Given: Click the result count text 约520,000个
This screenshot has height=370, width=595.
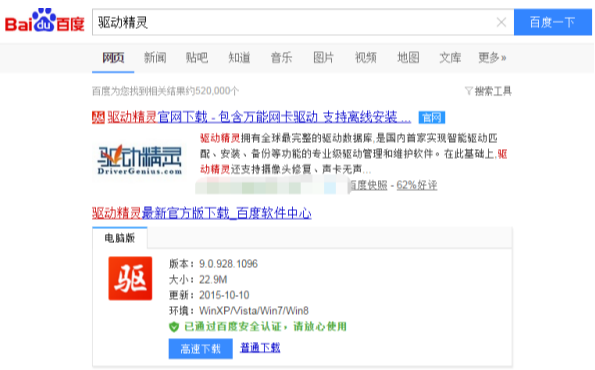Looking at the screenshot, I should point(212,91).
